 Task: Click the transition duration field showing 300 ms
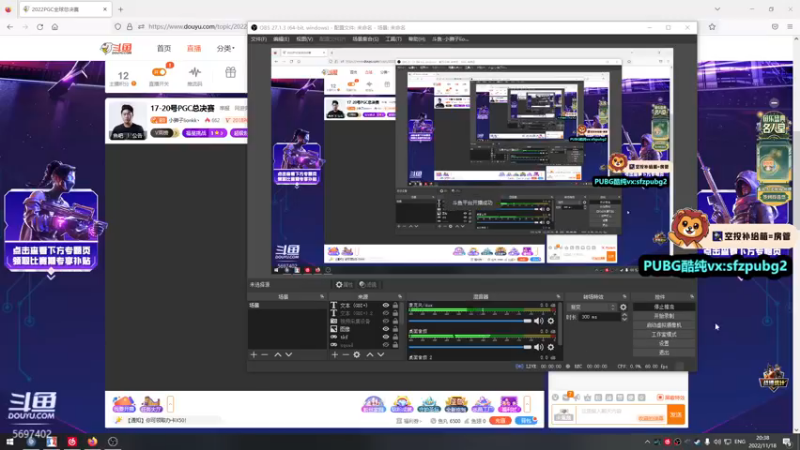click(x=599, y=317)
